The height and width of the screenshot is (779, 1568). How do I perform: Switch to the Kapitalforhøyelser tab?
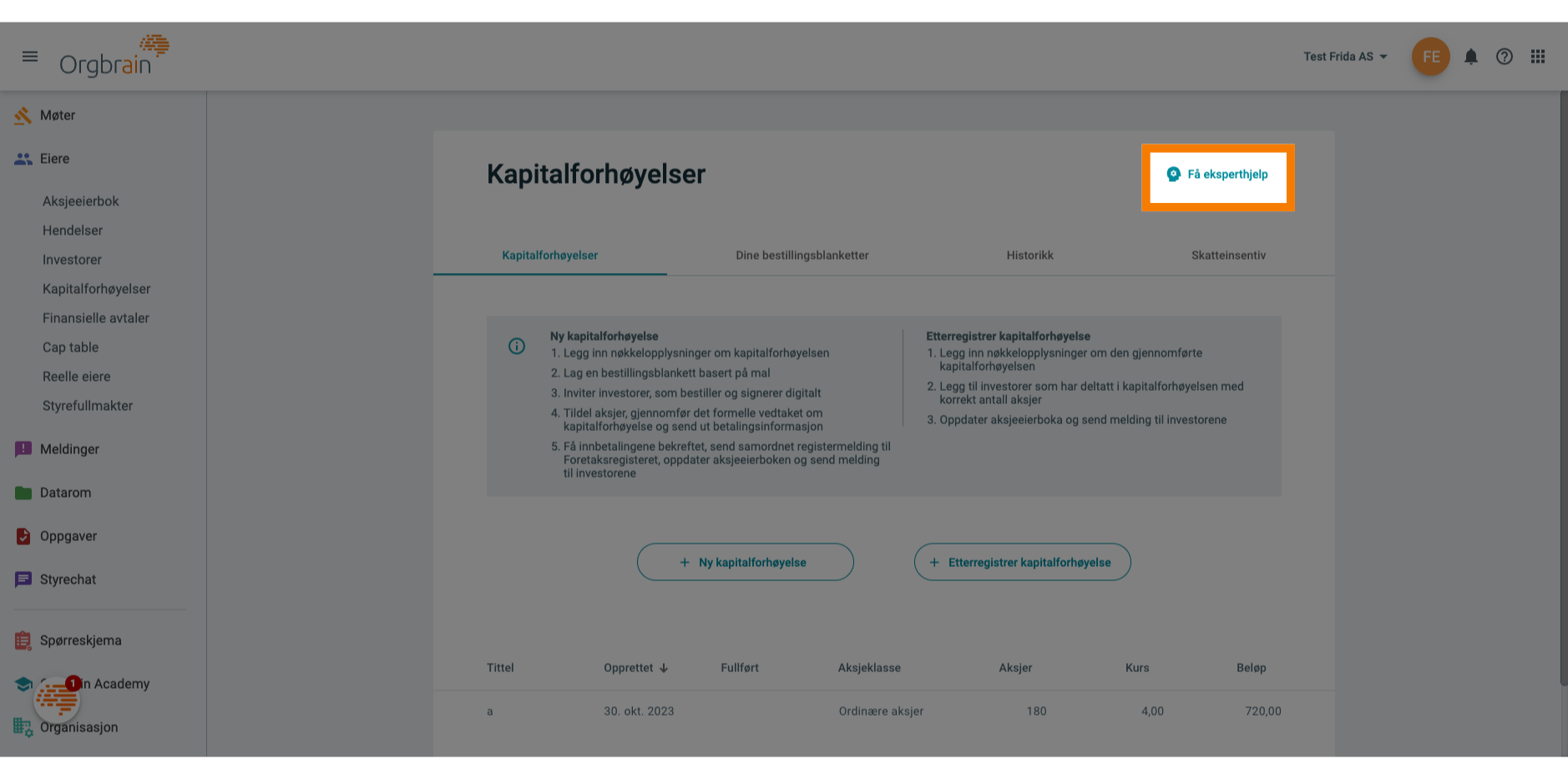pos(549,255)
